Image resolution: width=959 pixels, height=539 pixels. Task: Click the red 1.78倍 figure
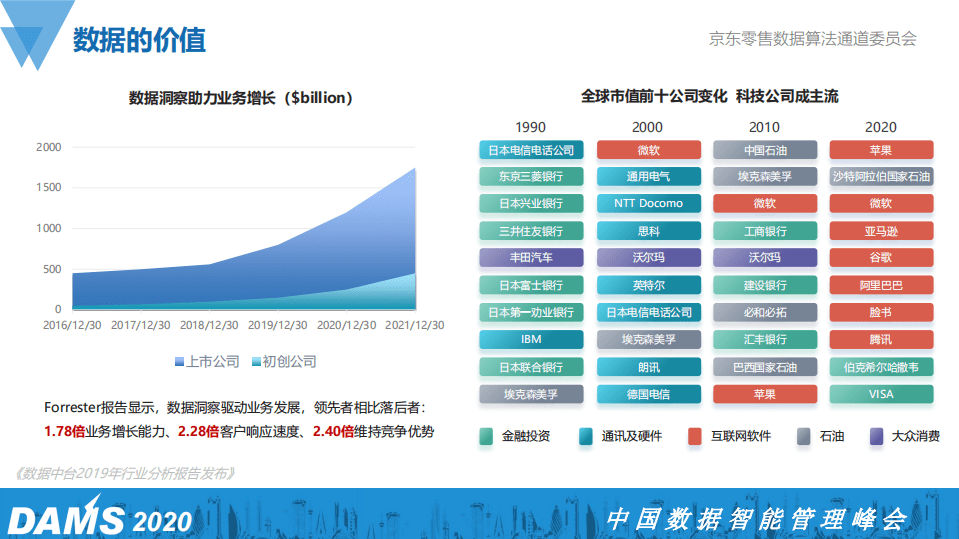point(64,431)
